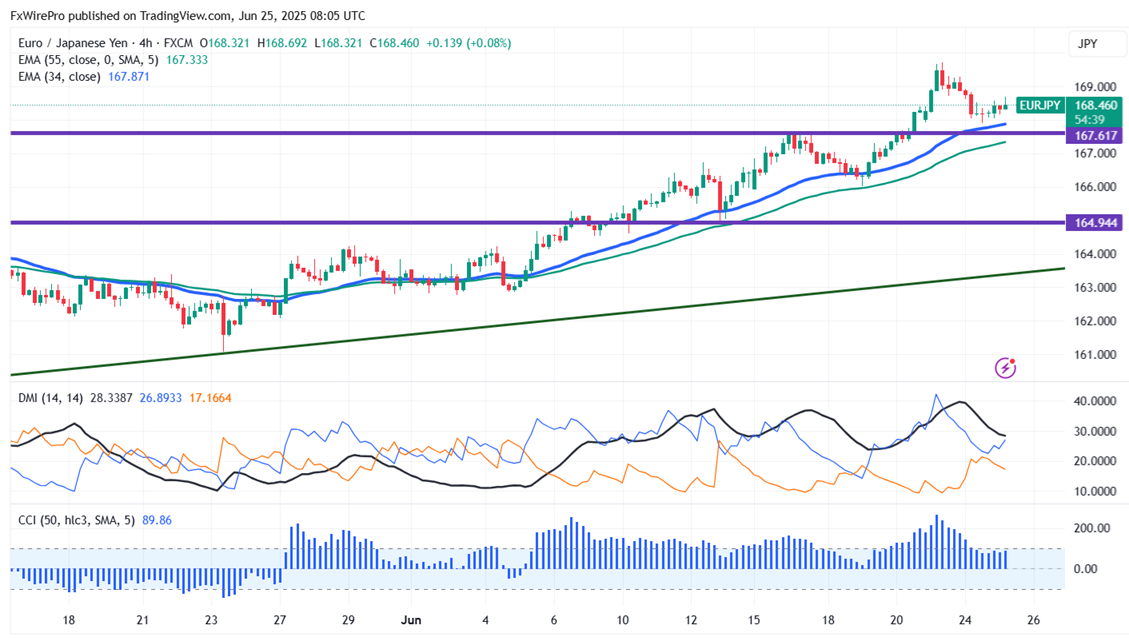Click the green EMA value 167.333
The height and width of the screenshot is (638, 1129).
click(x=186, y=60)
